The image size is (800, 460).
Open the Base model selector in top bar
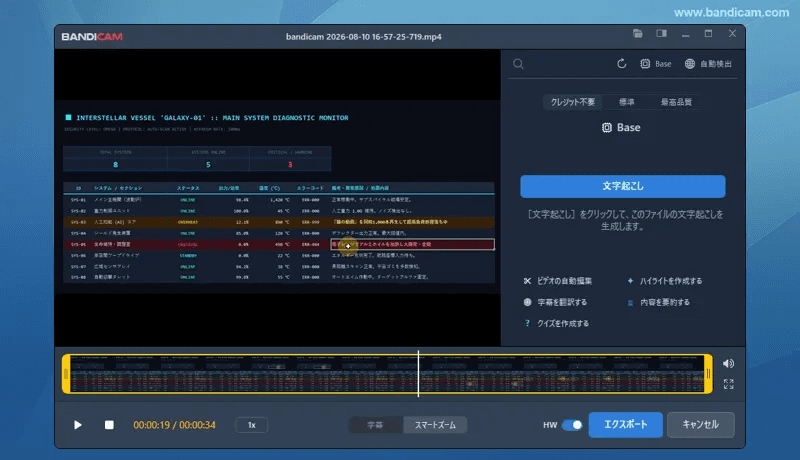click(656, 64)
